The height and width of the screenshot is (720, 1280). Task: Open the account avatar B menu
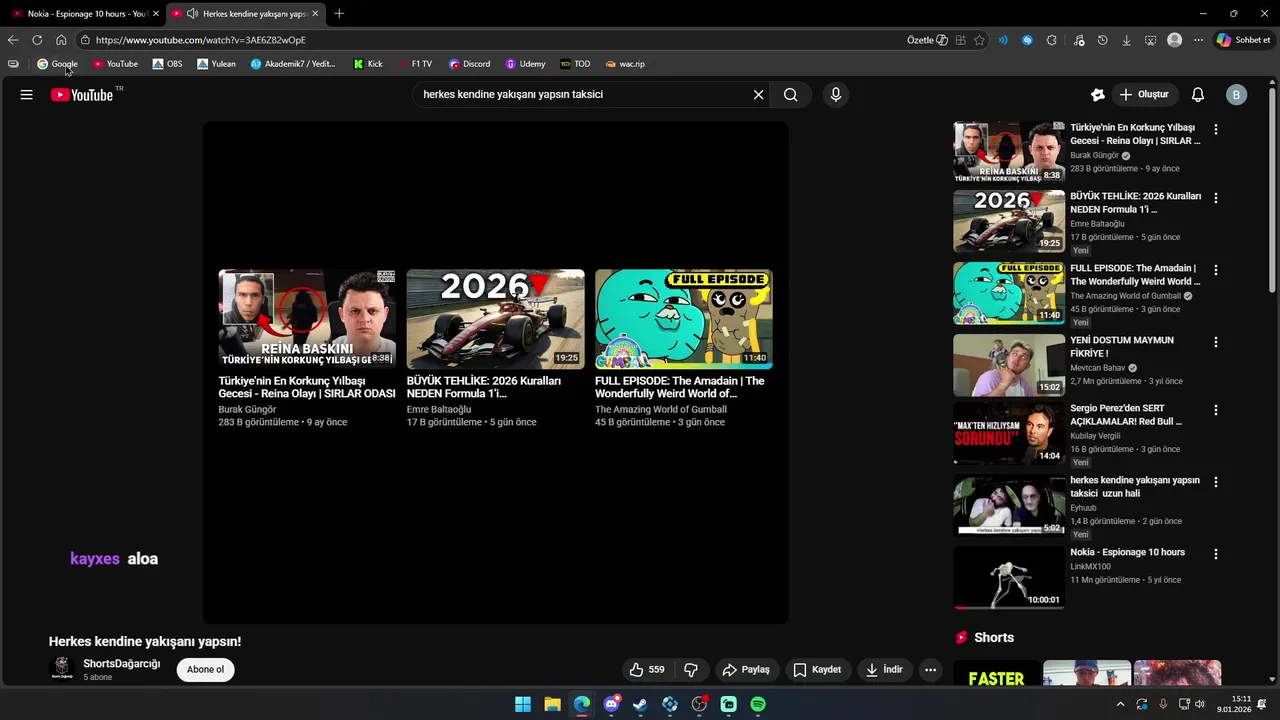pos(1237,95)
